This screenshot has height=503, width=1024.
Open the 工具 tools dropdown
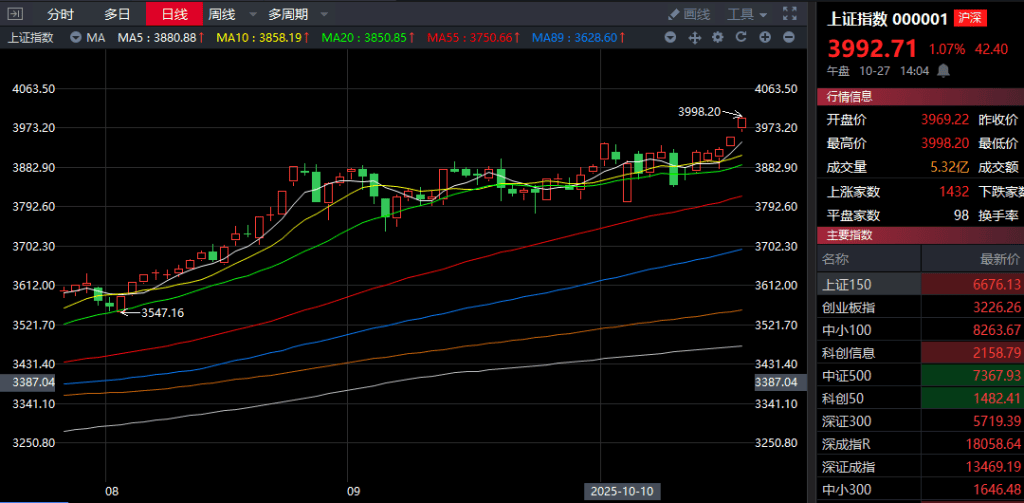746,14
